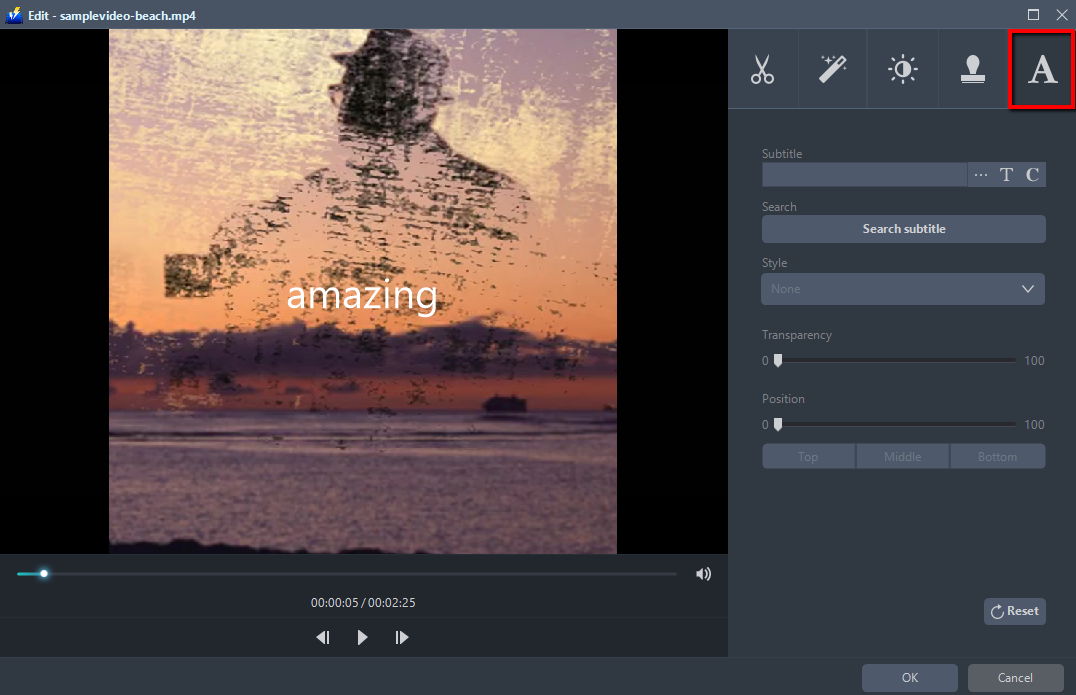Click the Transparency slider handle
The width and height of the screenshot is (1076, 695).
pos(777,360)
